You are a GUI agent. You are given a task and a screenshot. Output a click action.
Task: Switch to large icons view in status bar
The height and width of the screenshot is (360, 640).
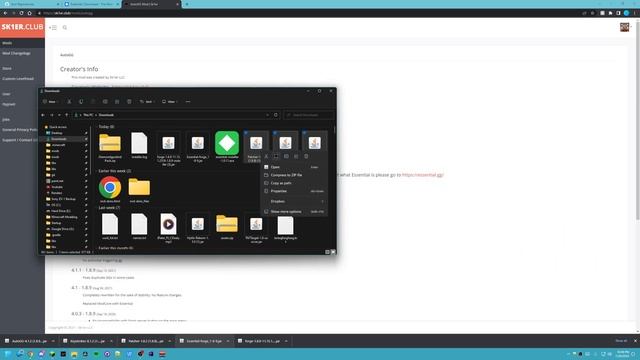point(333,252)
